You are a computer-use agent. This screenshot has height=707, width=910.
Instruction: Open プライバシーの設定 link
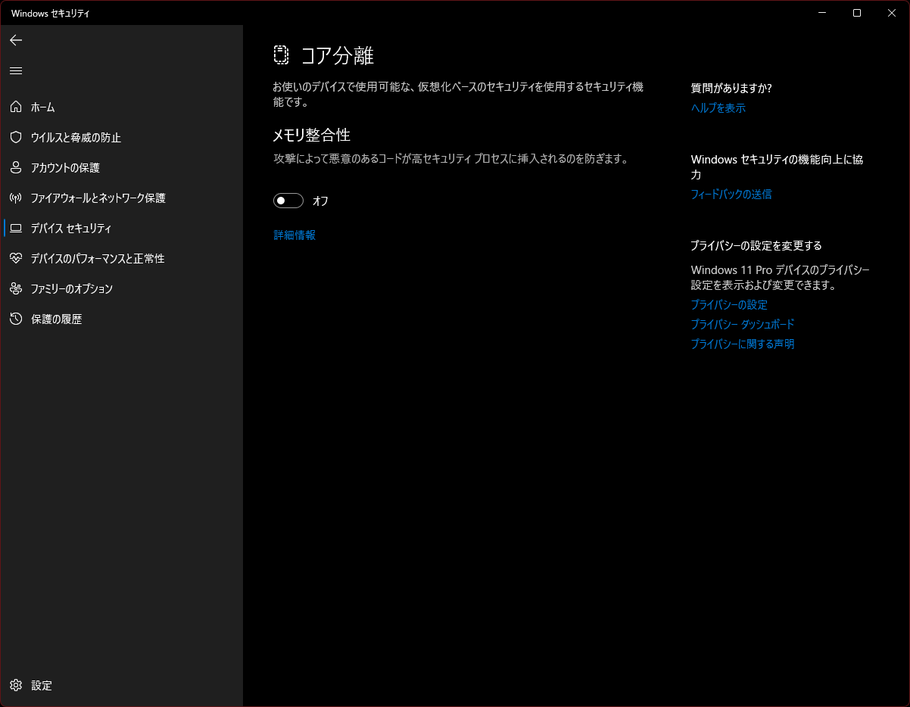pos(729,305)
